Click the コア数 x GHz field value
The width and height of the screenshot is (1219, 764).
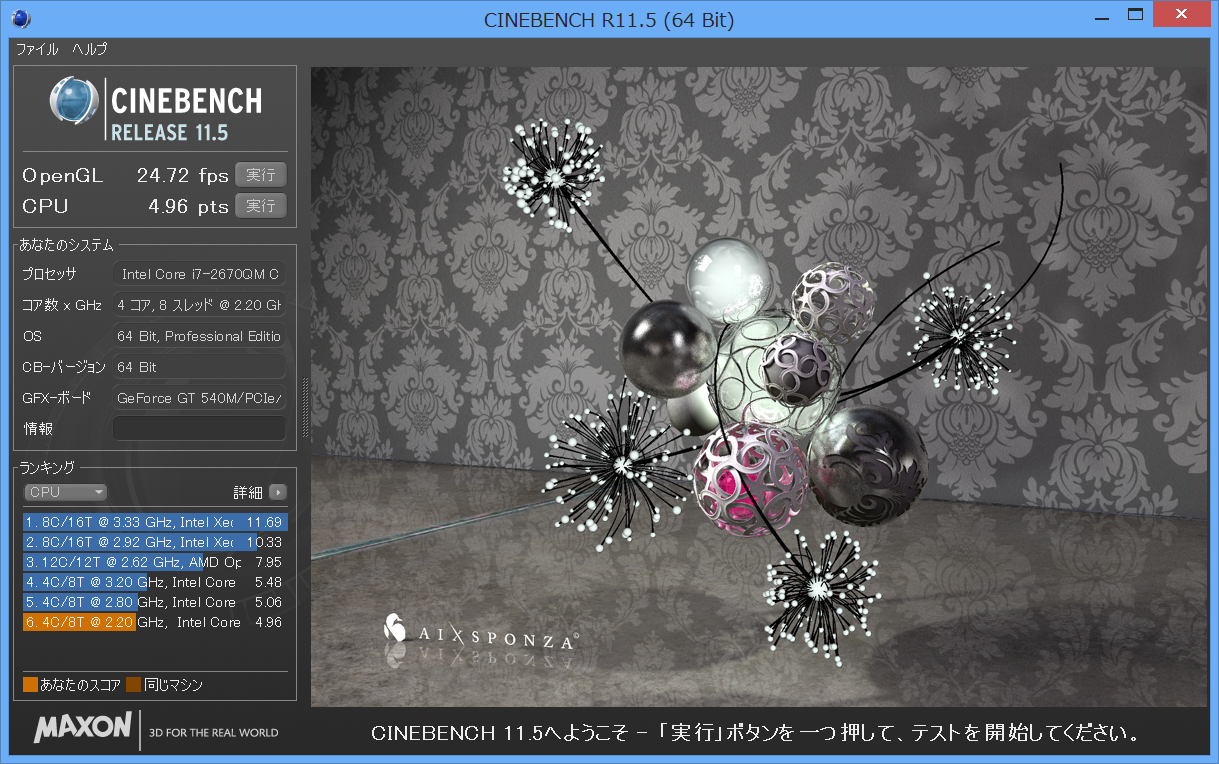pos(199,305)
